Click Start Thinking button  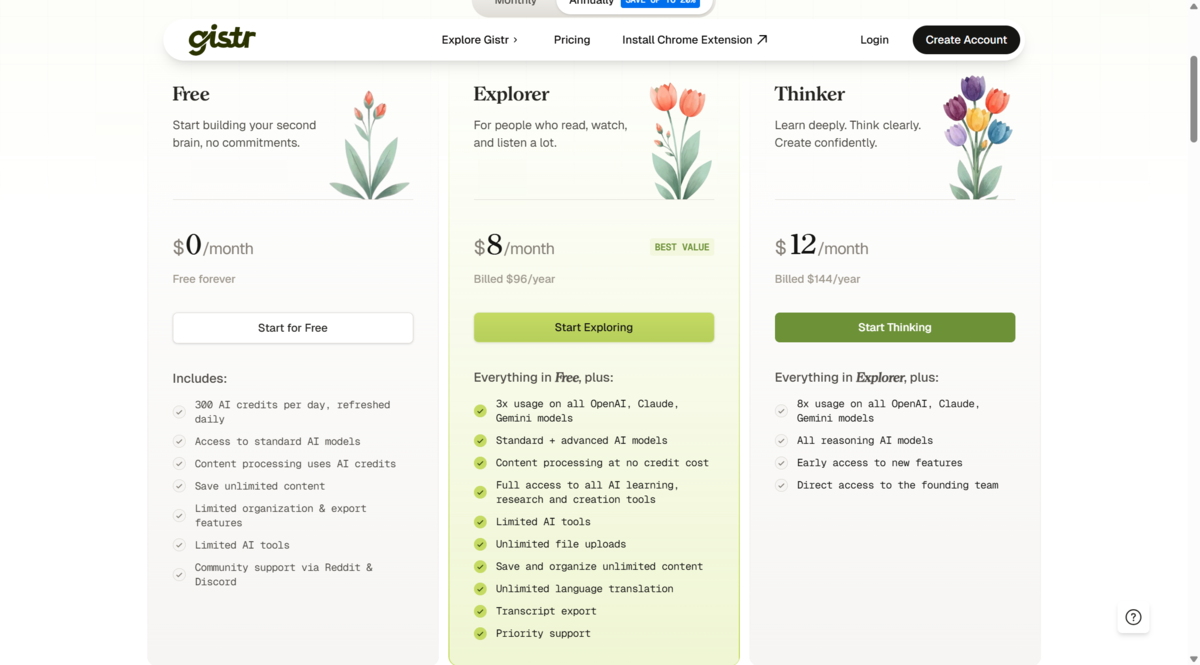(x=895, y=327)
